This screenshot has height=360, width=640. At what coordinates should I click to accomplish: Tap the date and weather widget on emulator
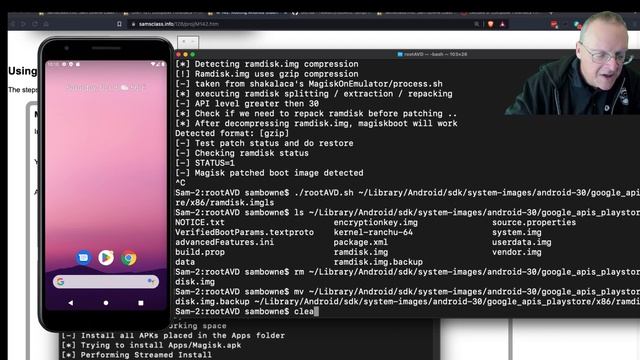[106, 87]
